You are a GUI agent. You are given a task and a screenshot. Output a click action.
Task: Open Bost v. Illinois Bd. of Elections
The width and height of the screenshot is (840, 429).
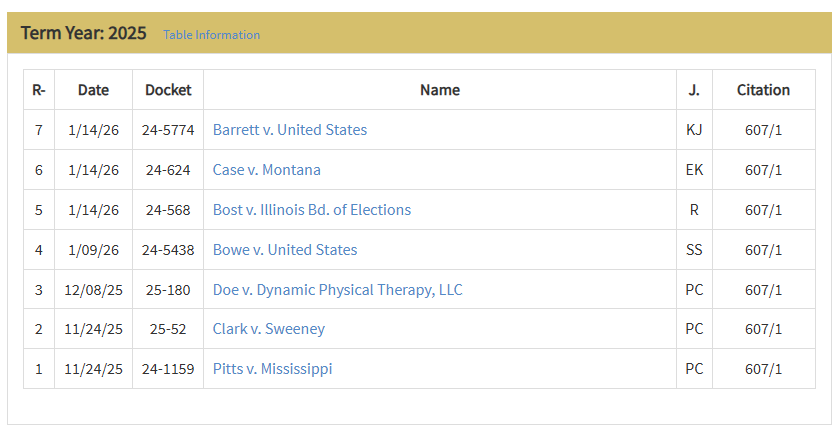pos(311,210)
